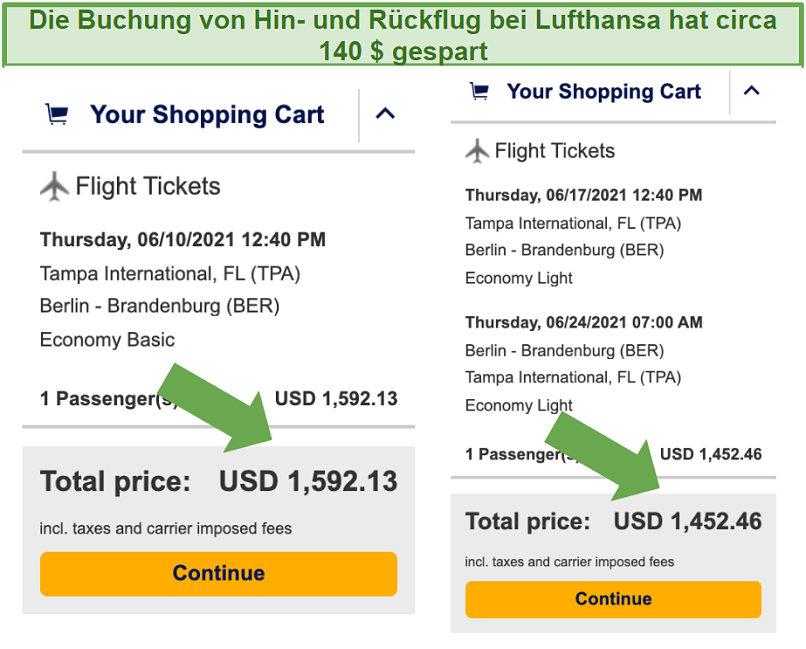Click Total price USD 1,452.46 text

pyautogui.click(x=613, y=521)
